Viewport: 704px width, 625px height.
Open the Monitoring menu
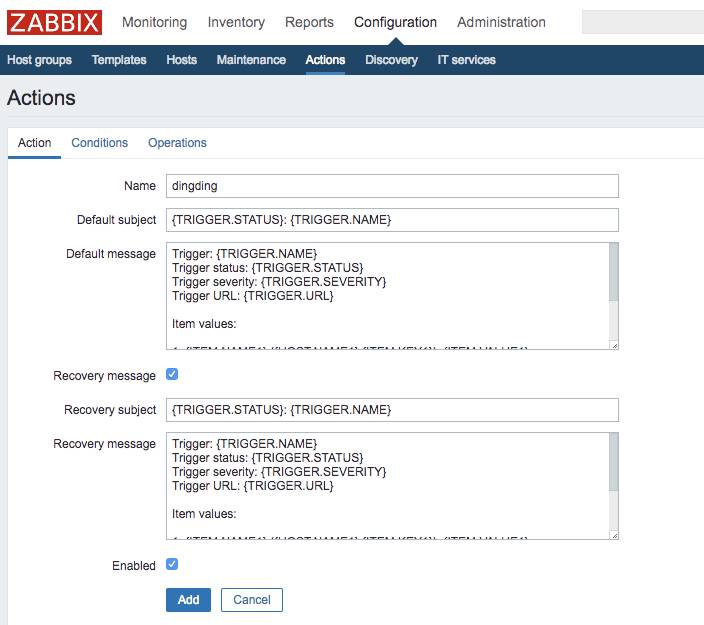click(154, 22)
